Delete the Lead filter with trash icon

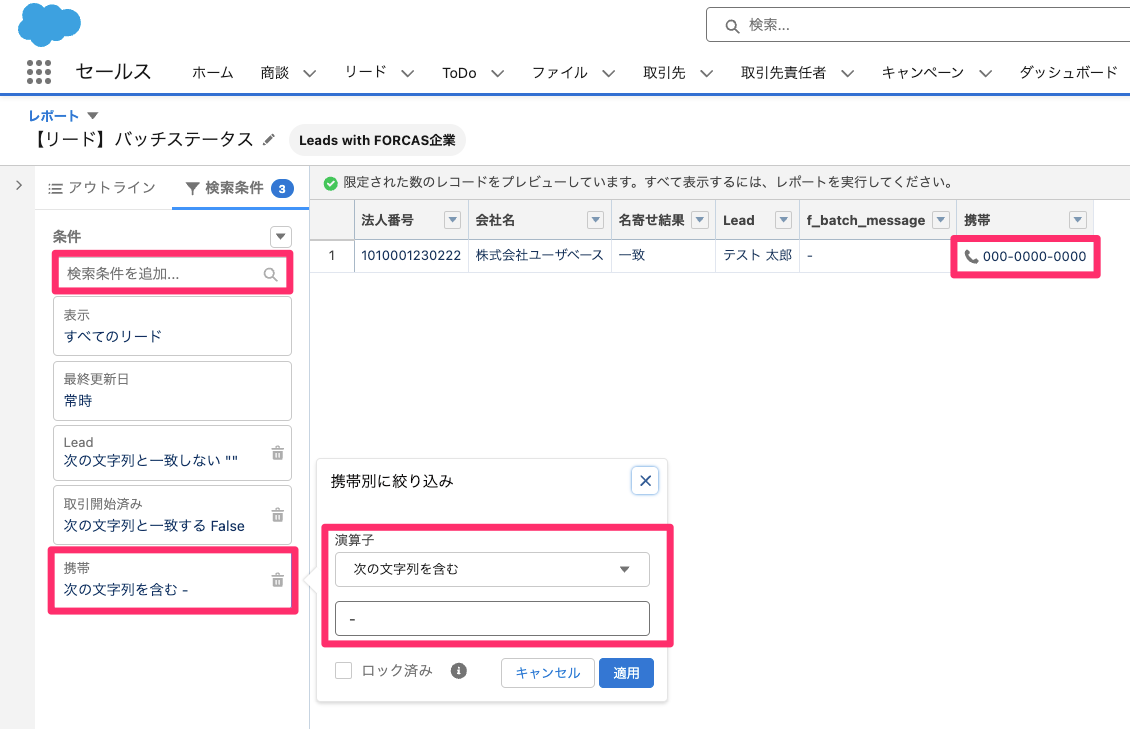point(278,453)
